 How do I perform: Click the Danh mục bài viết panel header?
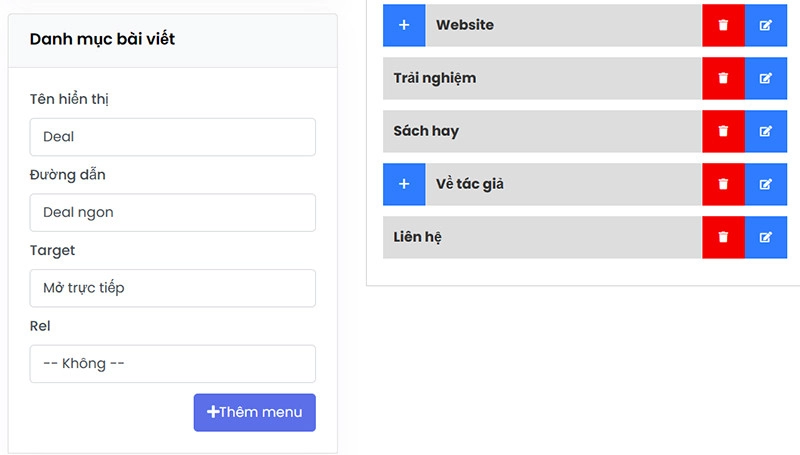click(x=172, y=39)
